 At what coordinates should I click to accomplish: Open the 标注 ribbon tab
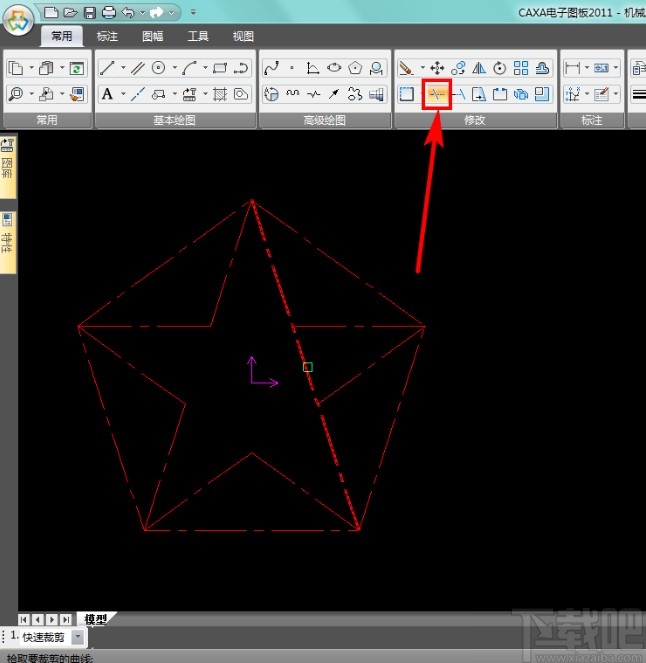(107, 36)
